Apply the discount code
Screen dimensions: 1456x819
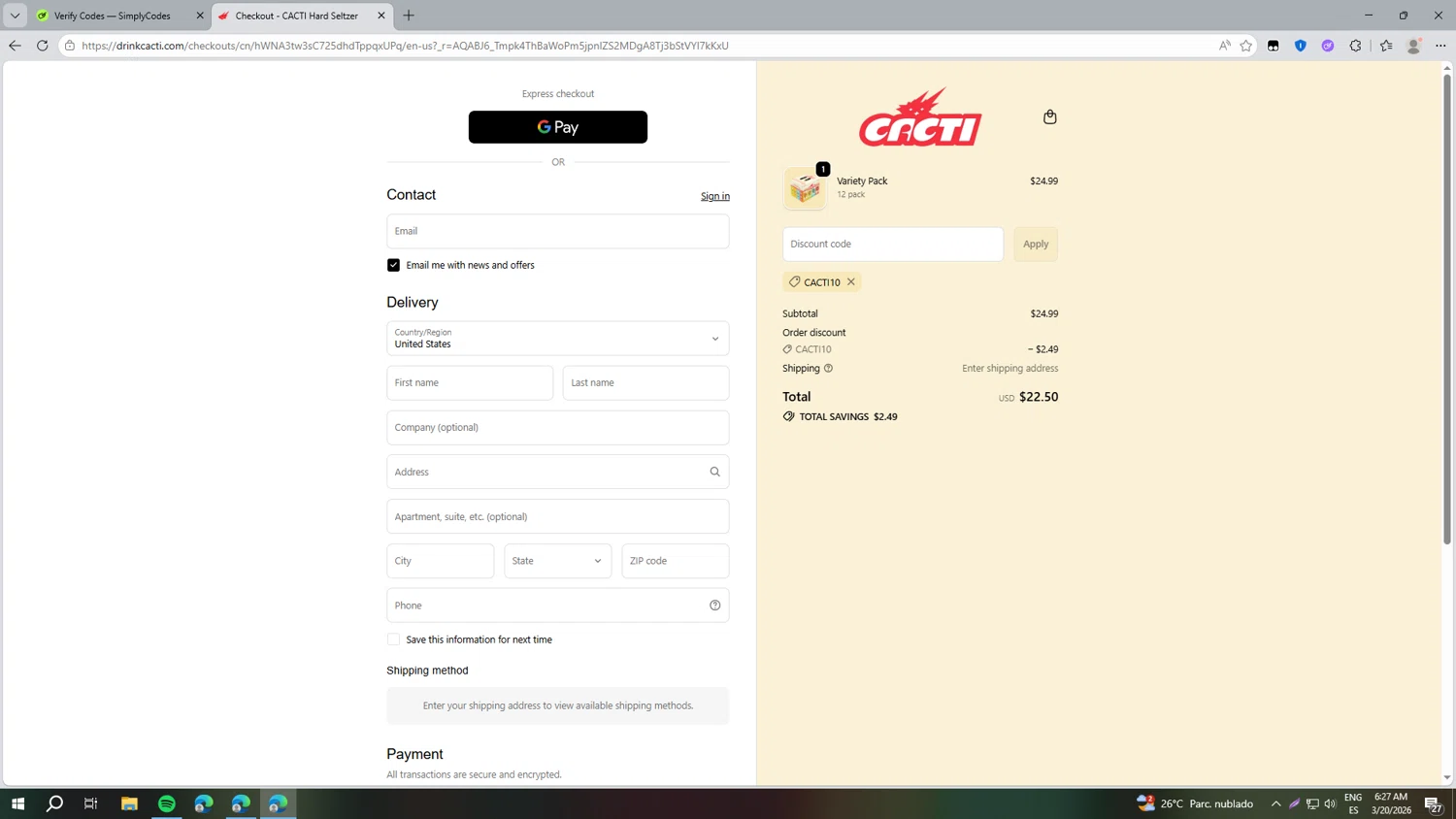[x=1036, y=245]
